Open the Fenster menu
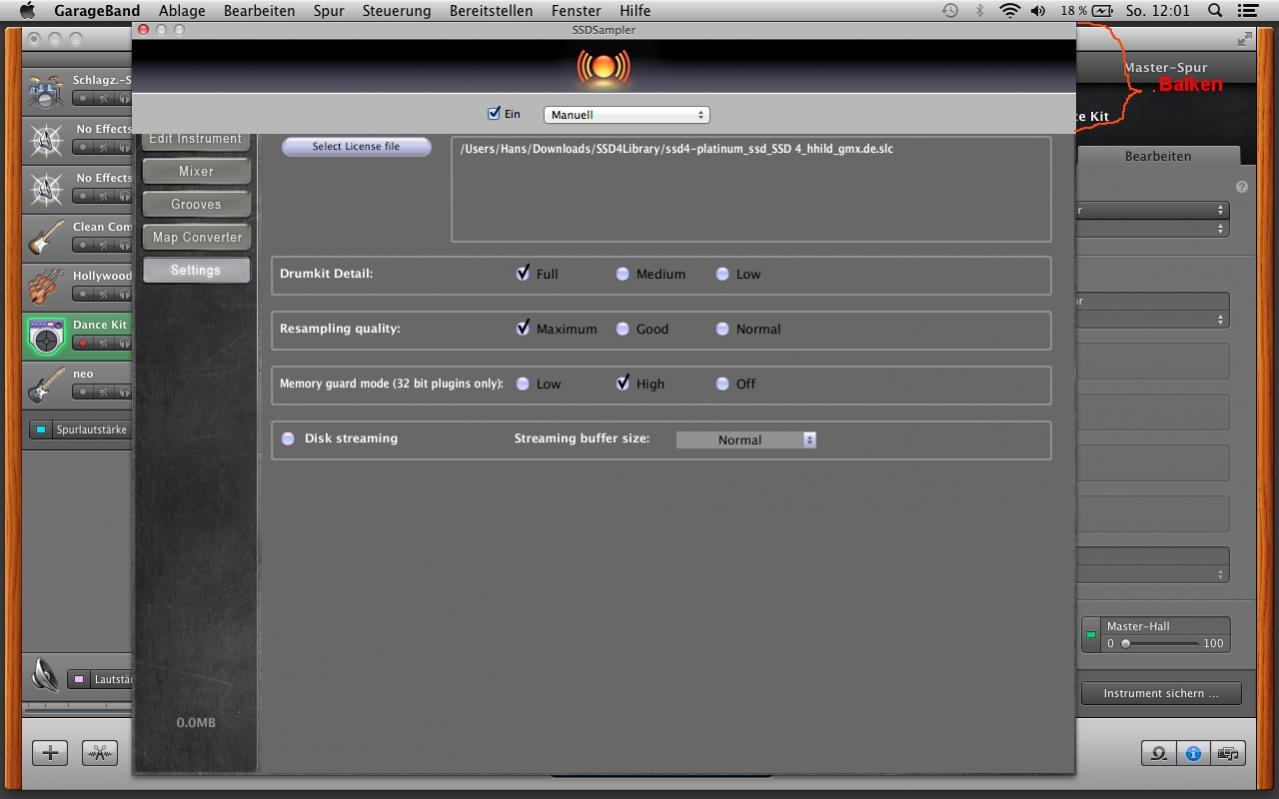 click(576, 11)
